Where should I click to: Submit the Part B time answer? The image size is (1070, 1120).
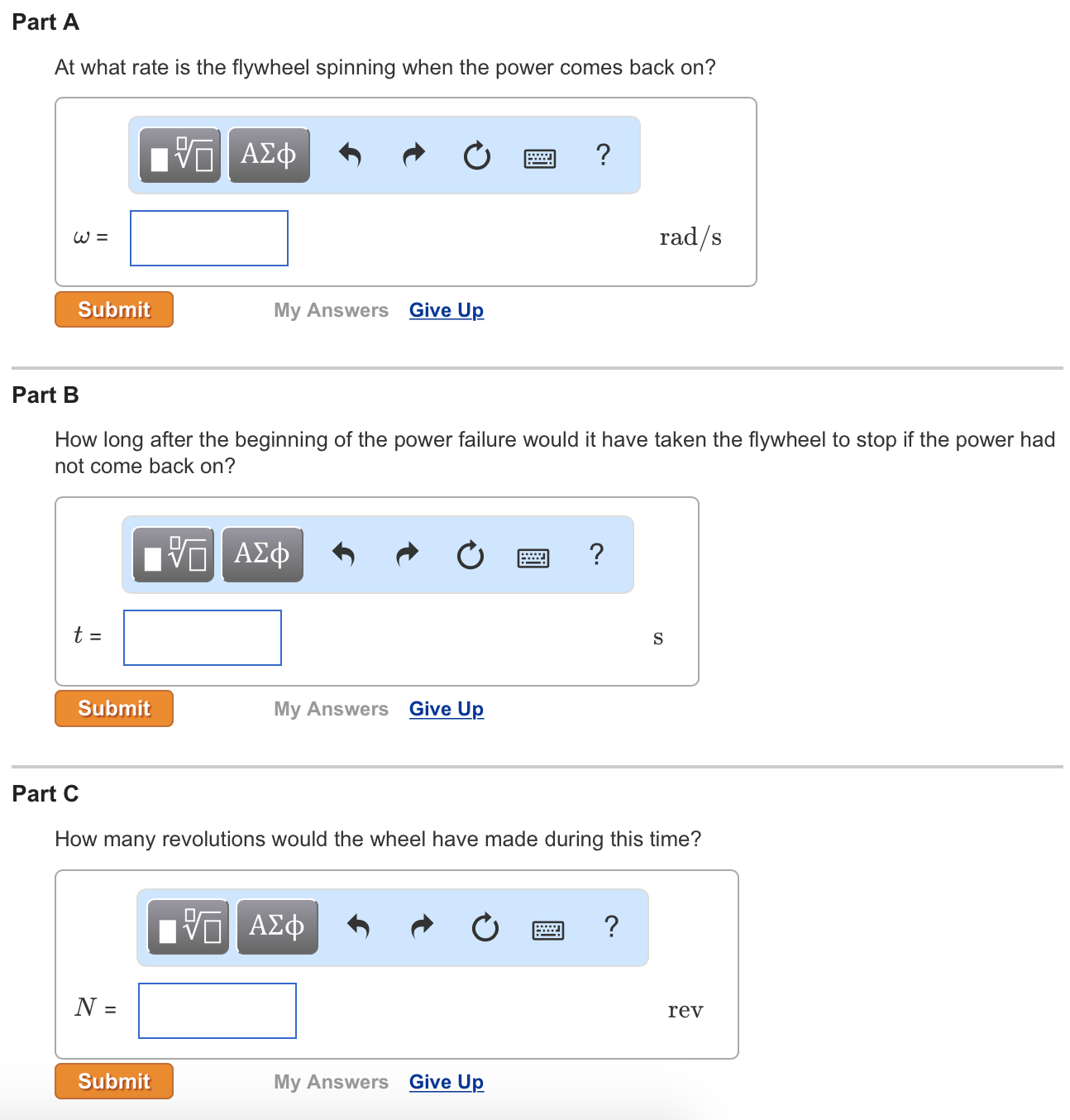(x=114, y=708)
